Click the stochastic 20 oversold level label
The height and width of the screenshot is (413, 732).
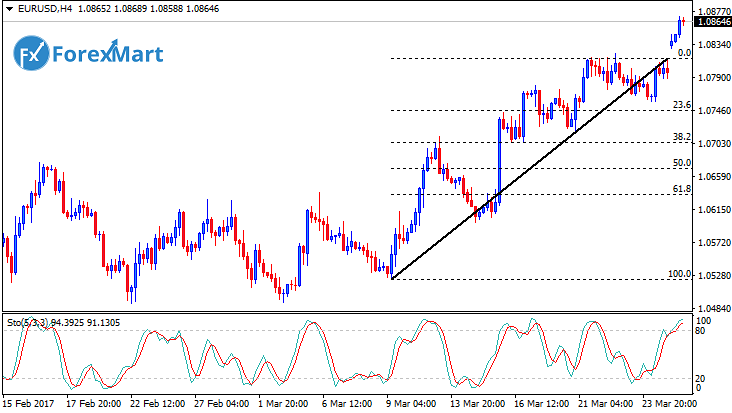(x=702, y=379)
